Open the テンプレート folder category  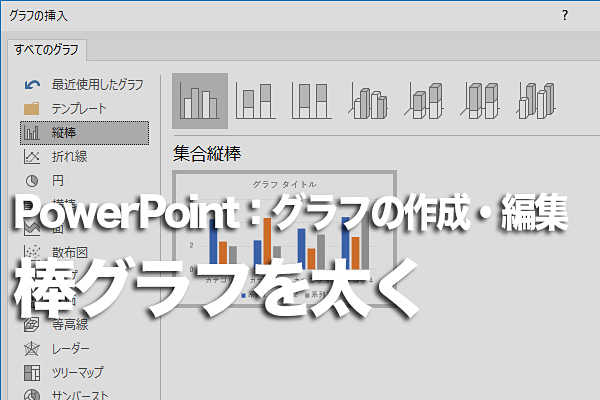click(x=84, y=109)
